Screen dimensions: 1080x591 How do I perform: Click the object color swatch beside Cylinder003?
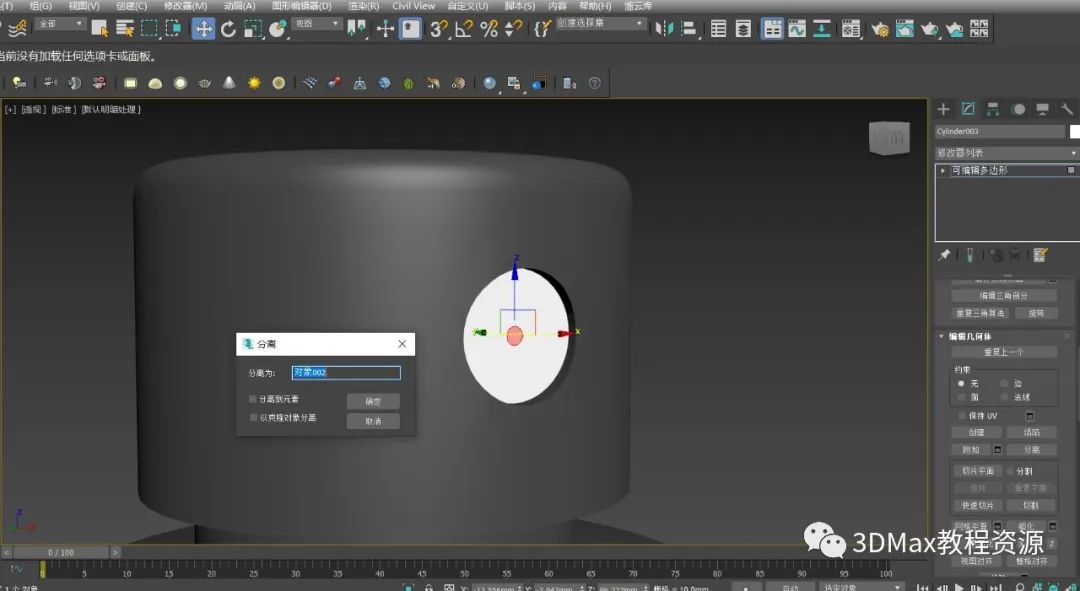[1075, 132]
